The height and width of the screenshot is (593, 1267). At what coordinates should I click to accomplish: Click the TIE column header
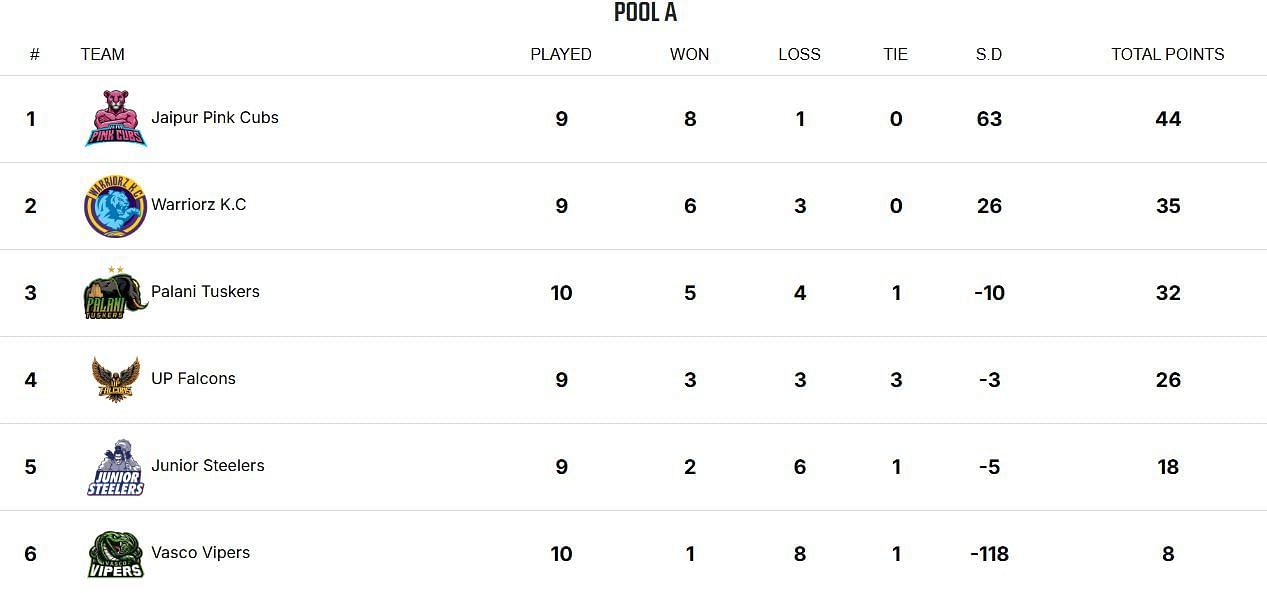(895, 54)
